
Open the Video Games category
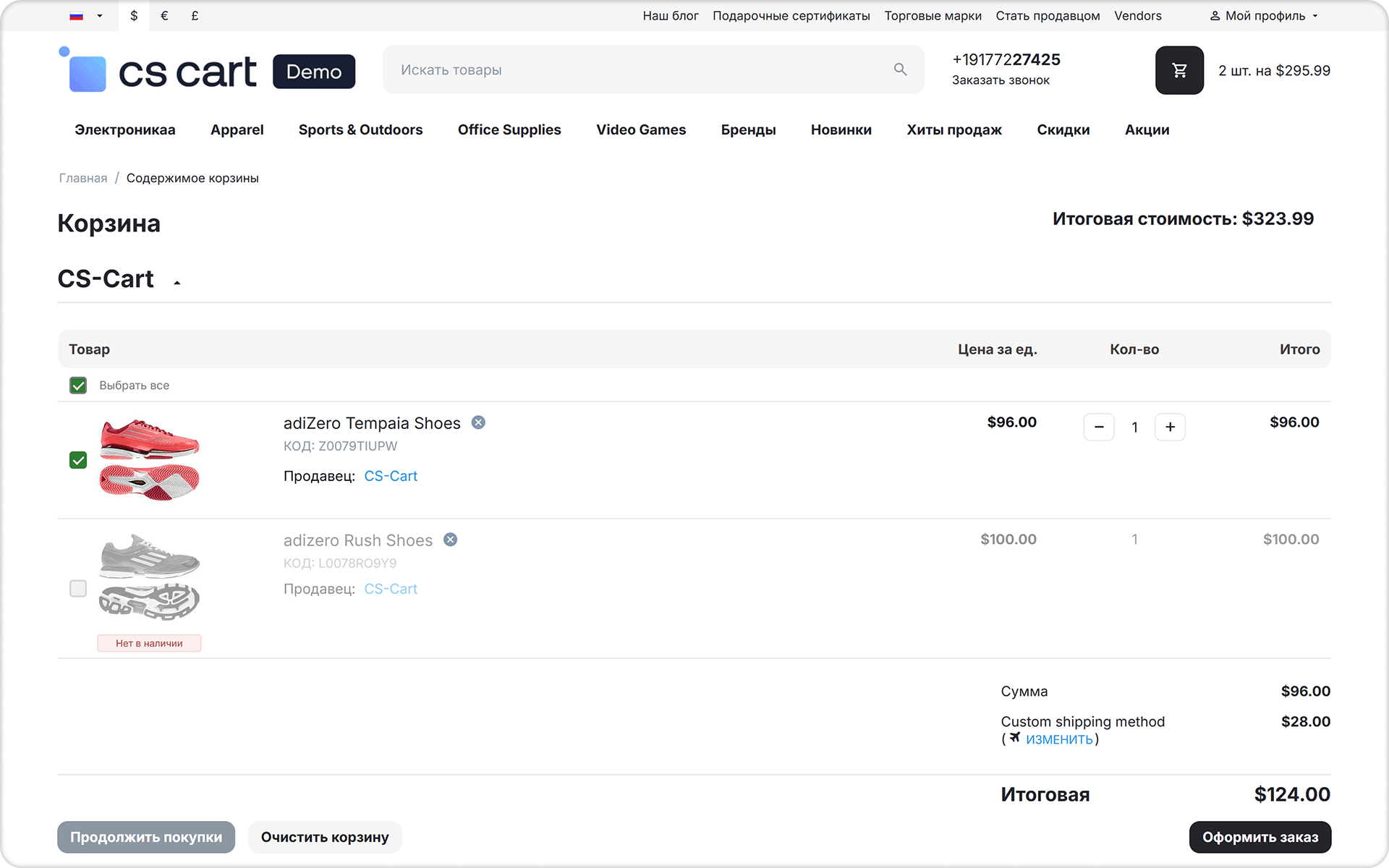pyautogui.click(x=641, y=130)
